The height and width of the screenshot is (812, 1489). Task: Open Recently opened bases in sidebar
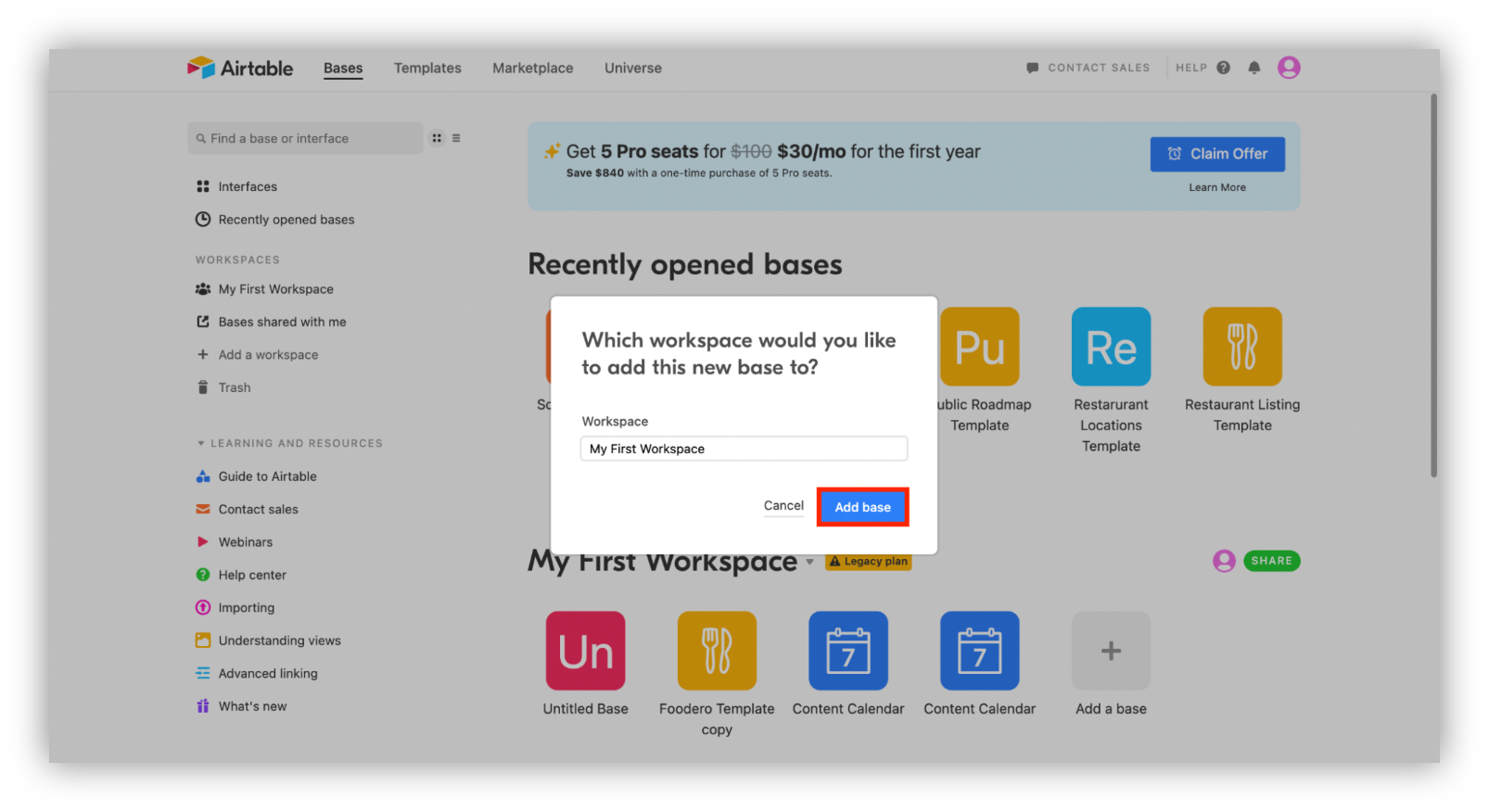point(275,220)
